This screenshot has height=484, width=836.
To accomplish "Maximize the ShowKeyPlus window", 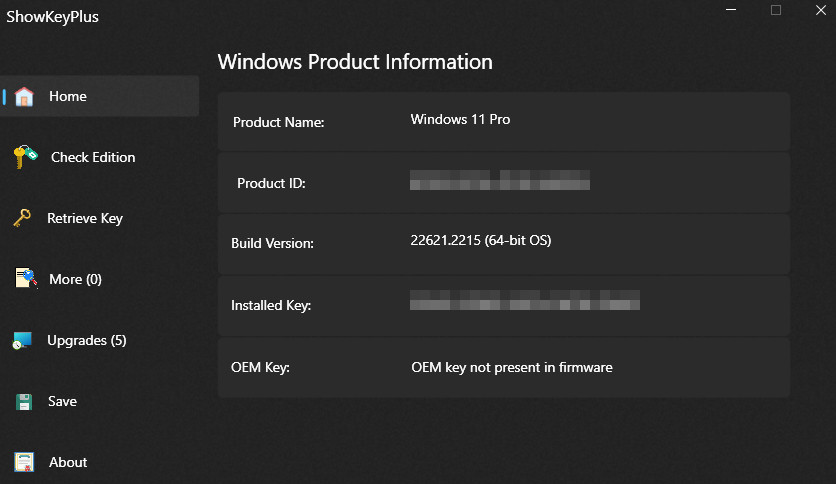I will (776, 10).
